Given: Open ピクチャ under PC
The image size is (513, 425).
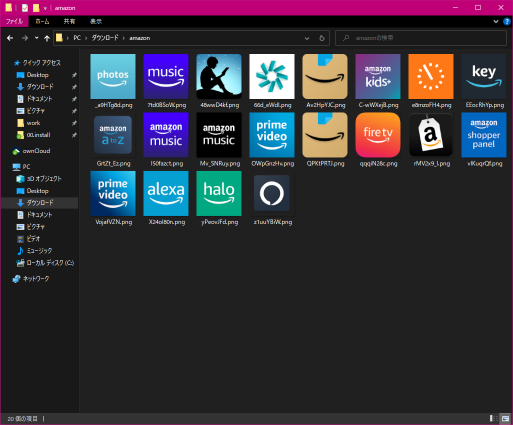Looking at the screenshot, I should click(x=35, y=227).
